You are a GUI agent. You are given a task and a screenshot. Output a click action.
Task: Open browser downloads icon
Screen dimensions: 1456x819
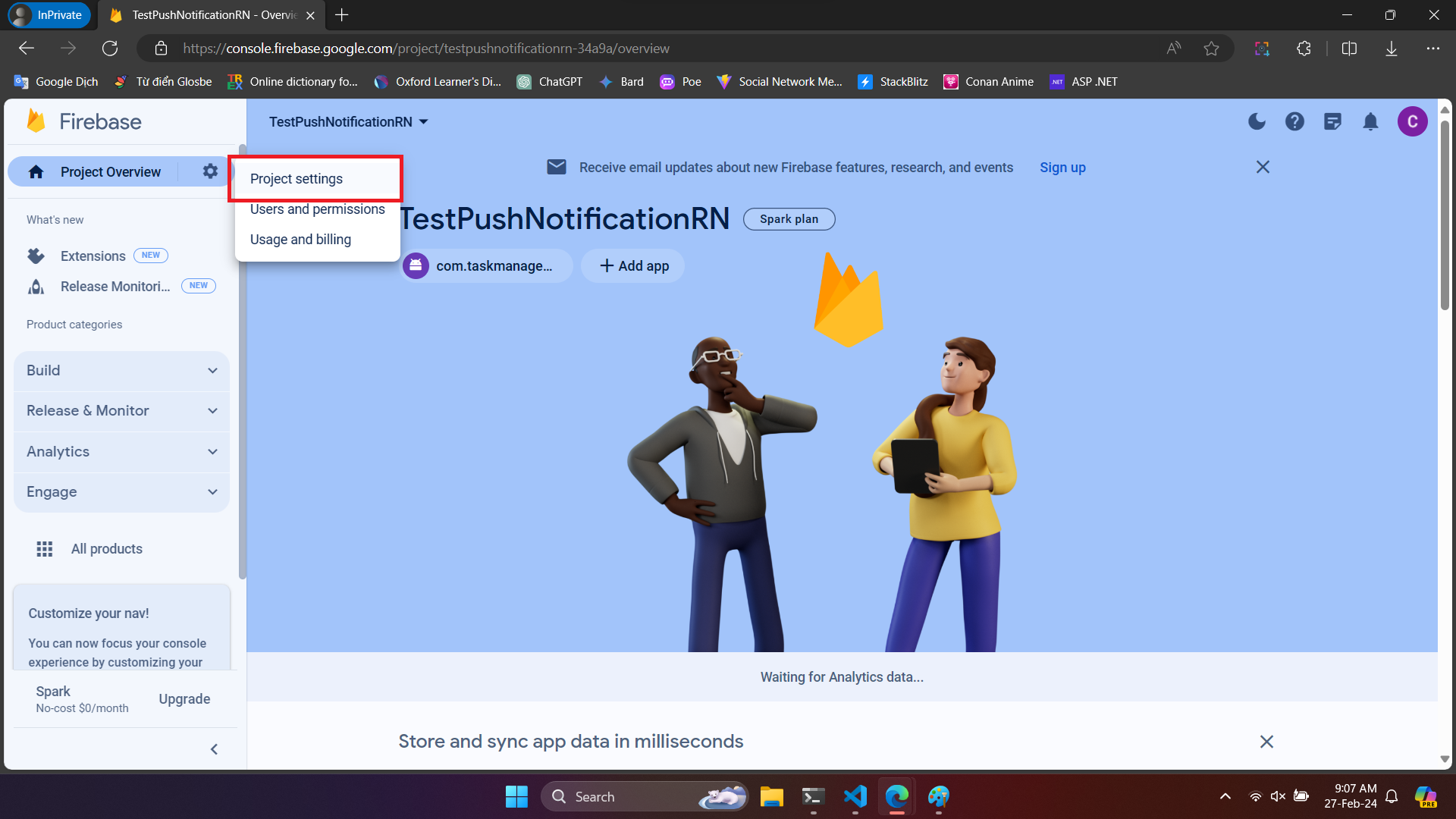coord(1392,49)
